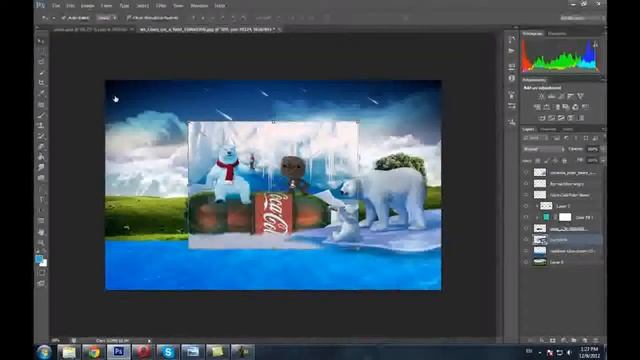640x360 pixels.
Task: Click the Opacity value field
Action: (x=592, y=149)
